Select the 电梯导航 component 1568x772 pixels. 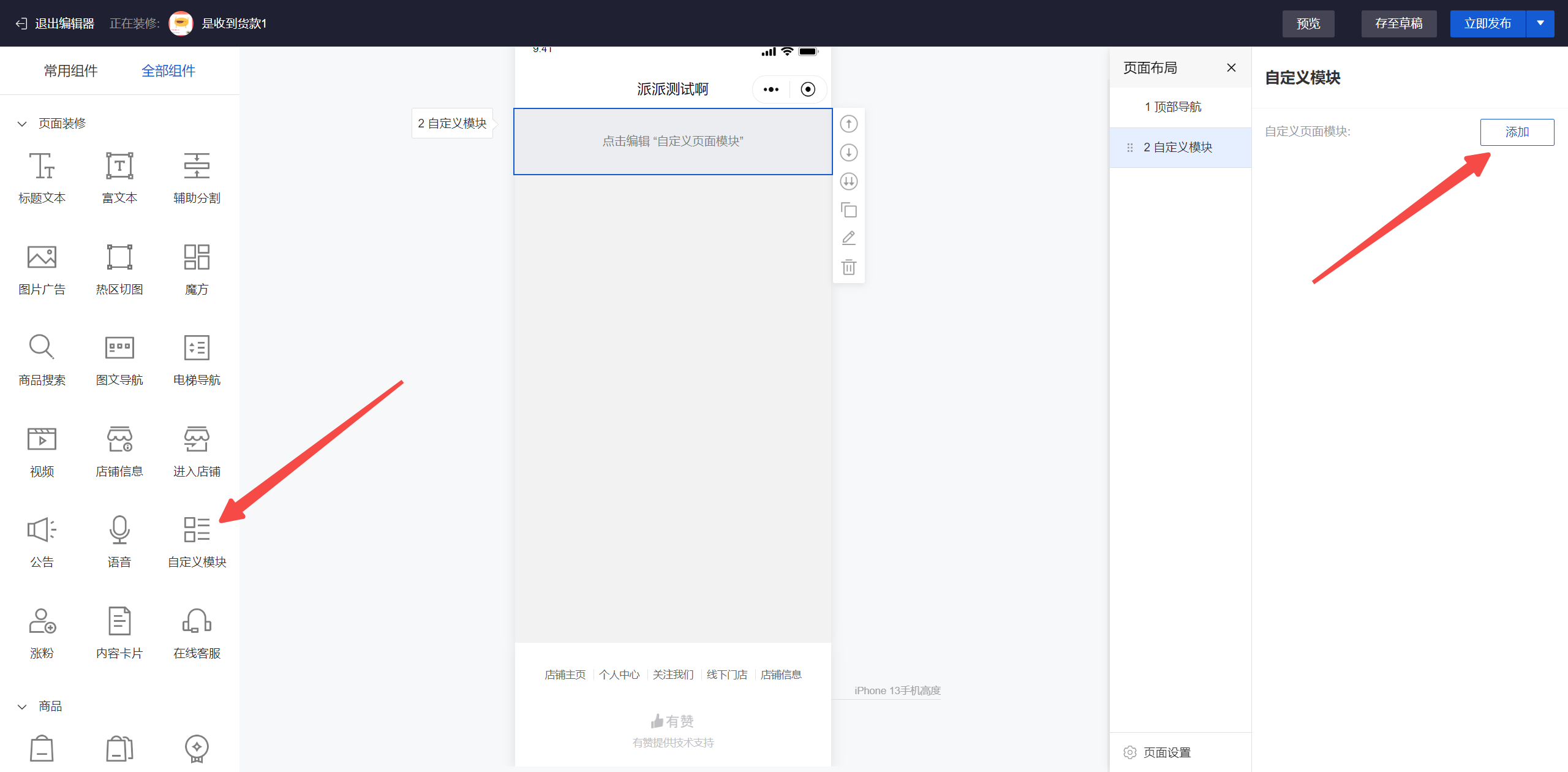tap(196, 359)
